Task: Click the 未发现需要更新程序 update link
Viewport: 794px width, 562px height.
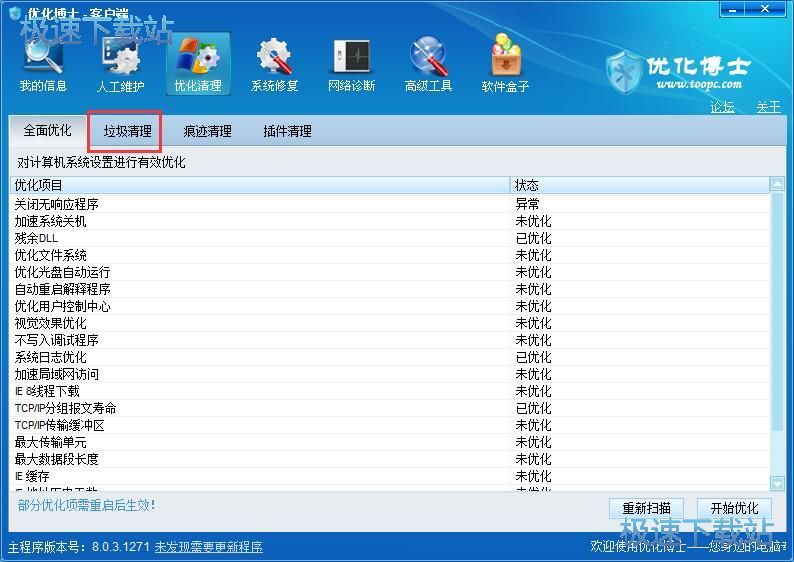Action: 209,547
